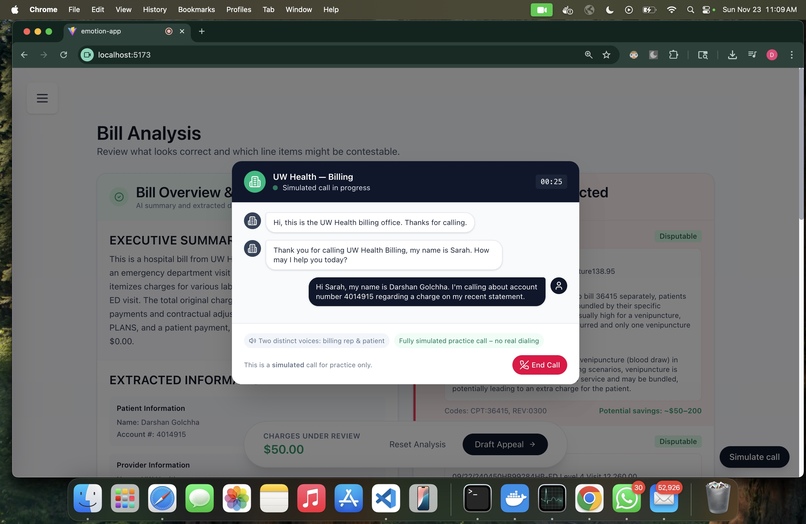Open Docker from the Dock

[x=515, y=498]
